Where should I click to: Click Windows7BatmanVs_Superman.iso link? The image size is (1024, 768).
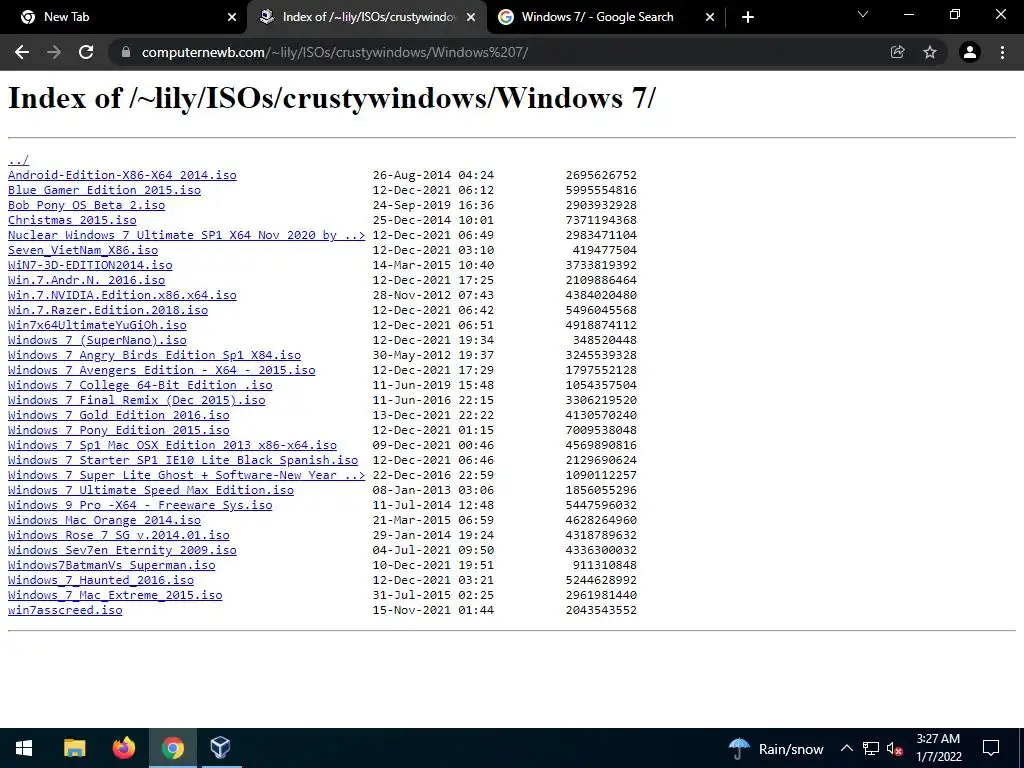click(x=112, y=566)
